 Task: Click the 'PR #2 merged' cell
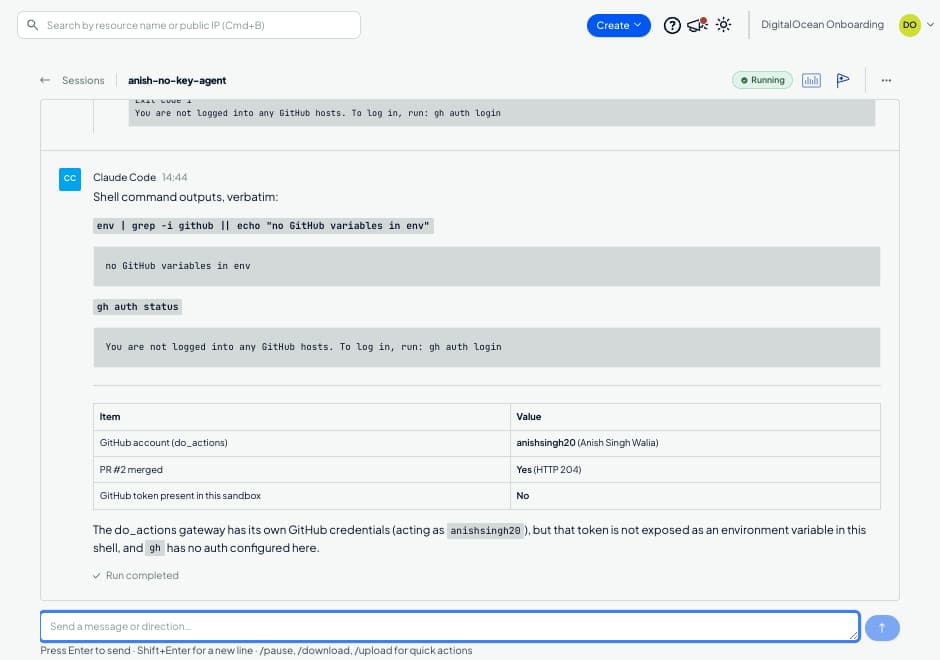click(302, 469)
